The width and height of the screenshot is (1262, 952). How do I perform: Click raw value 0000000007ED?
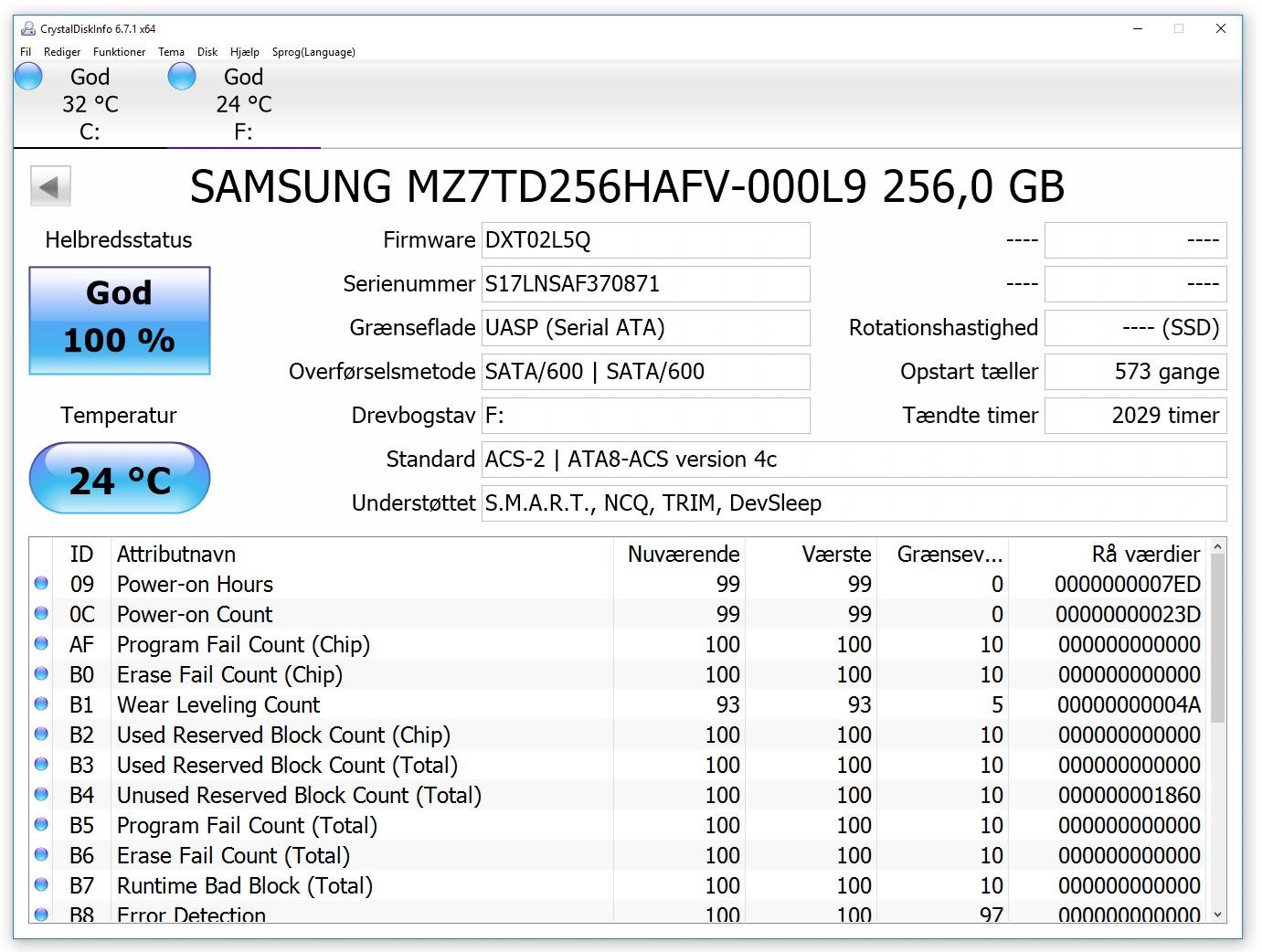(1128, 584)
